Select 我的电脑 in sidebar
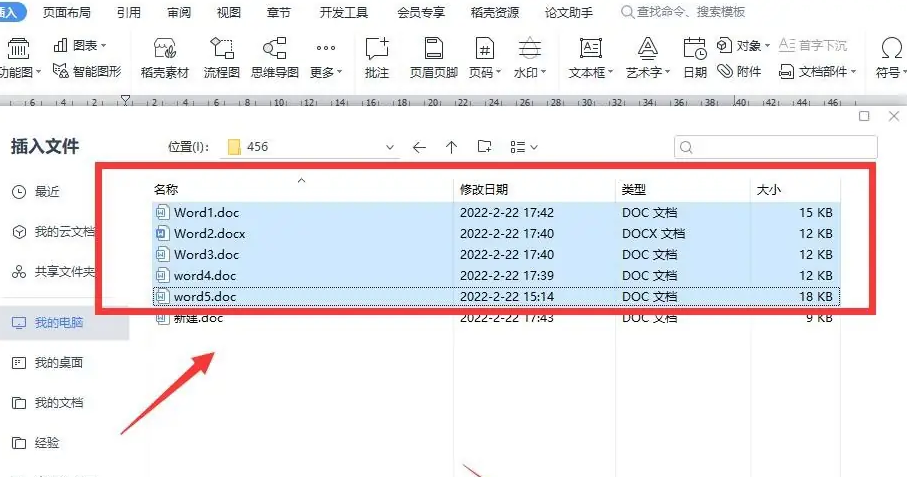907x477 pixels. click(64, 323)
